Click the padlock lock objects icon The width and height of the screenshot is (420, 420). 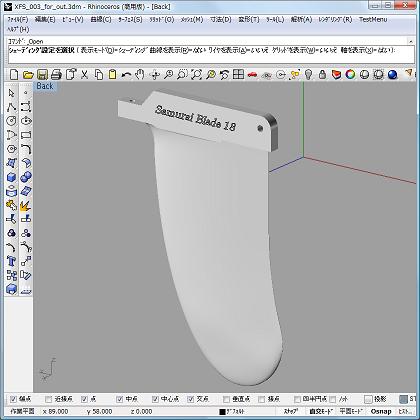point(322,75)
